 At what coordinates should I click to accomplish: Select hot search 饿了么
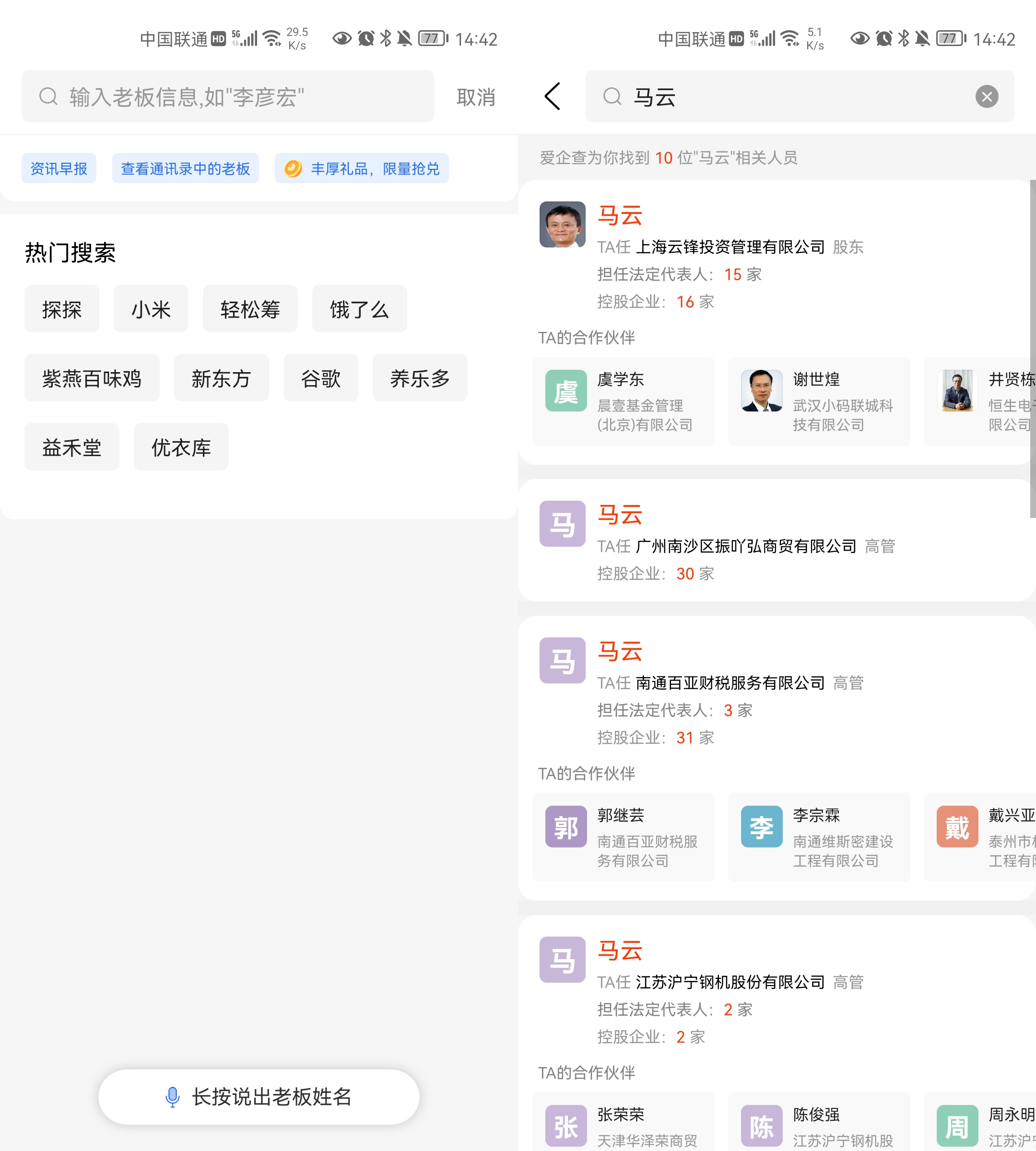359,309
